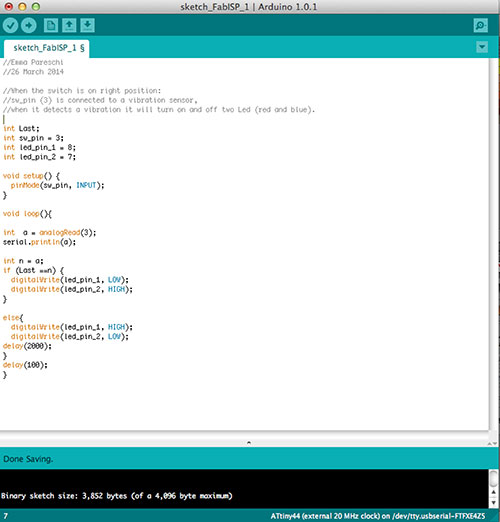Click the 'if (Last ==n) {' line

(33, 270)
